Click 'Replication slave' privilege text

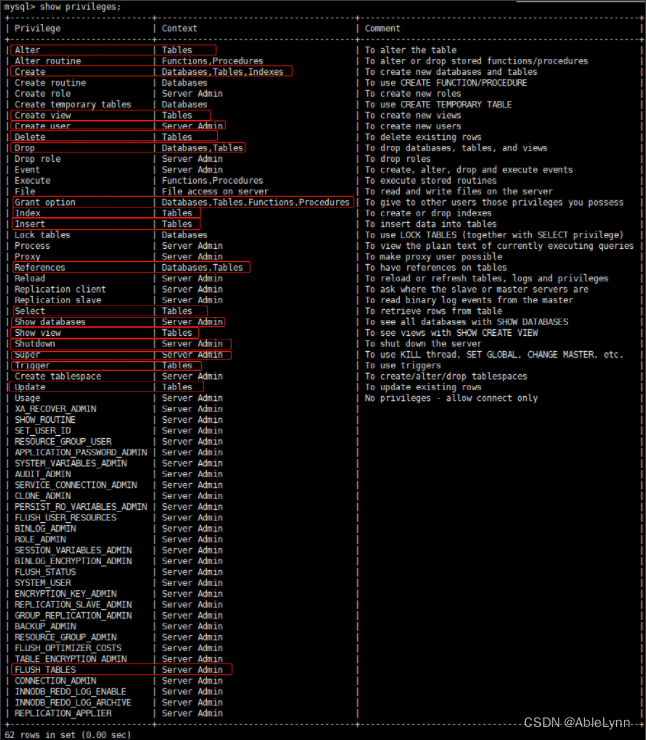click(58, 300)
